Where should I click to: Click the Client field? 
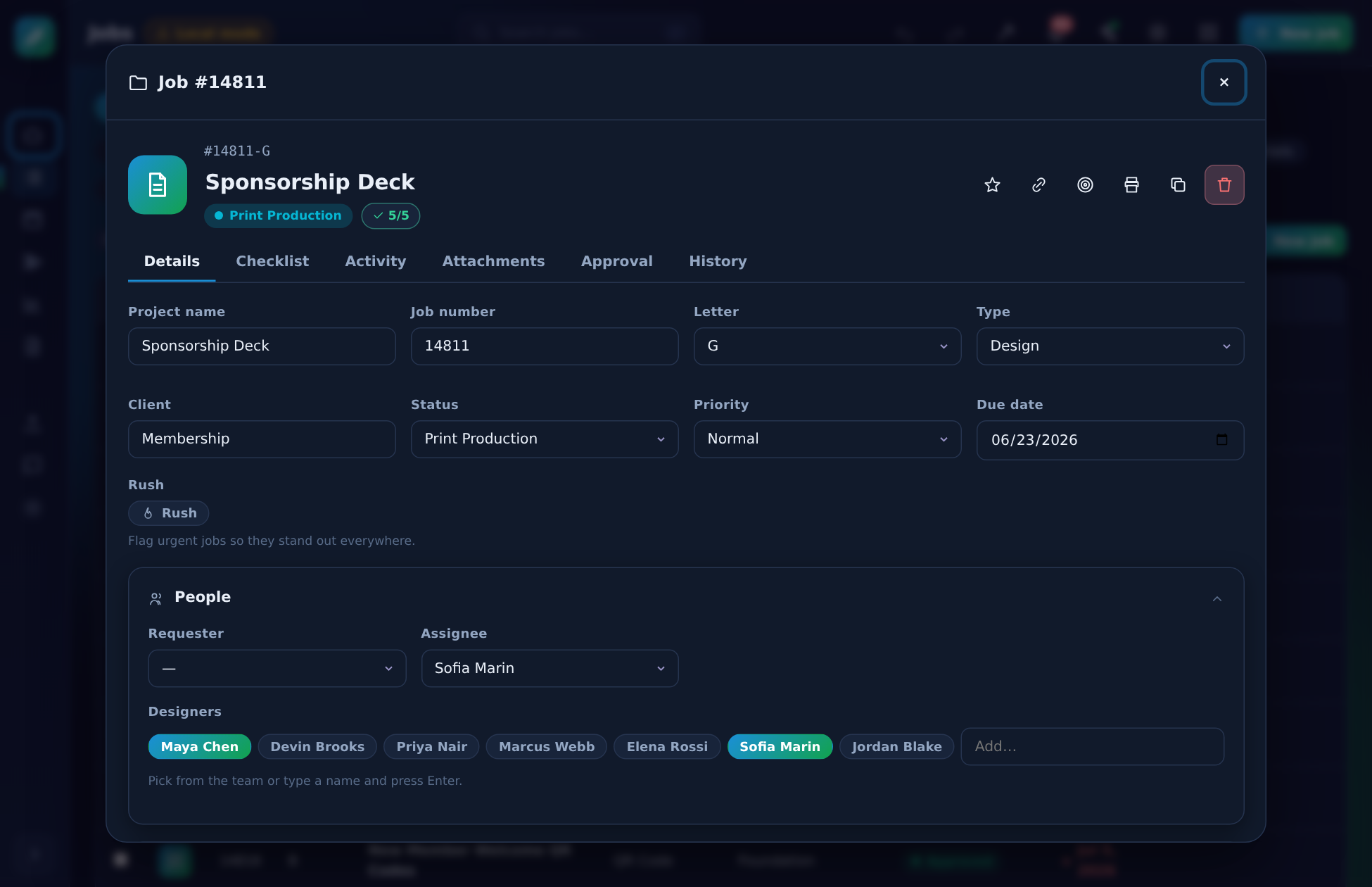tap(262, 439)
